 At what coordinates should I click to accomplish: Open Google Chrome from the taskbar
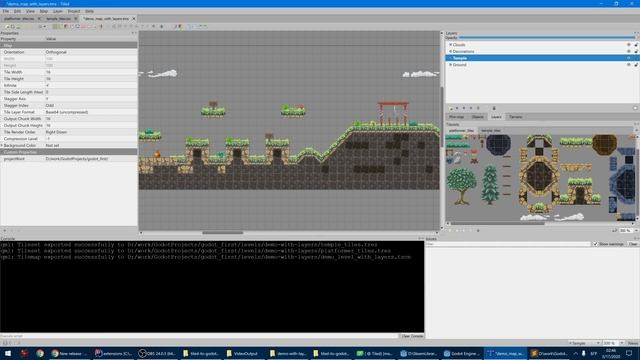pyautogui.click(x=40, y=353)
